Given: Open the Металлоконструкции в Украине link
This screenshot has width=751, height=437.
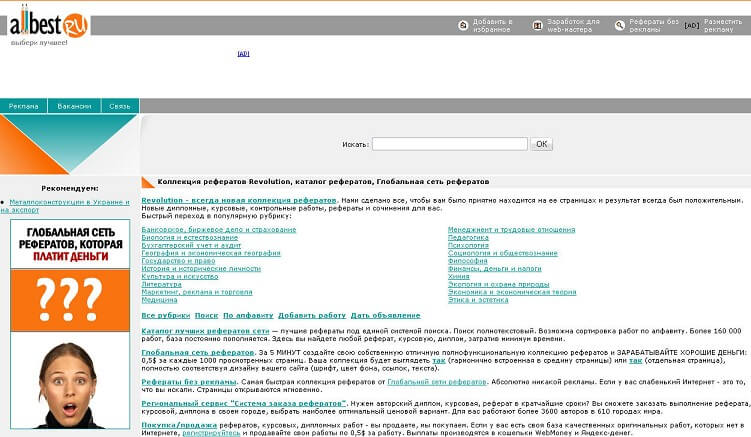Looking at the screenshot, I should point(66,206).
